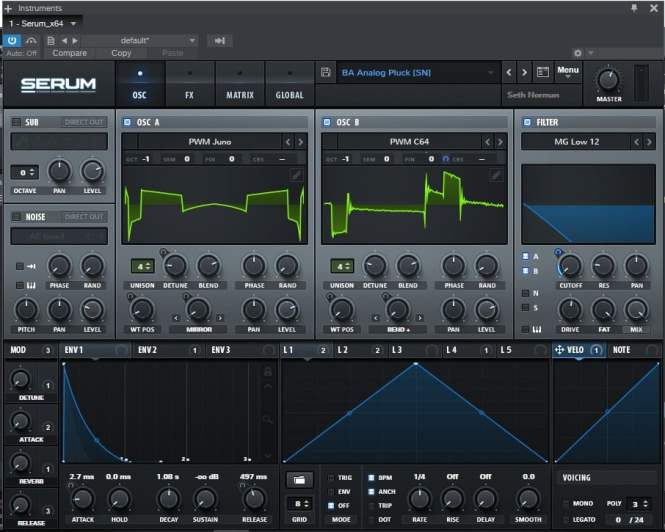Click the save preset floppy disk icon
The image size is (665, 532).
[x=325, y=72]
